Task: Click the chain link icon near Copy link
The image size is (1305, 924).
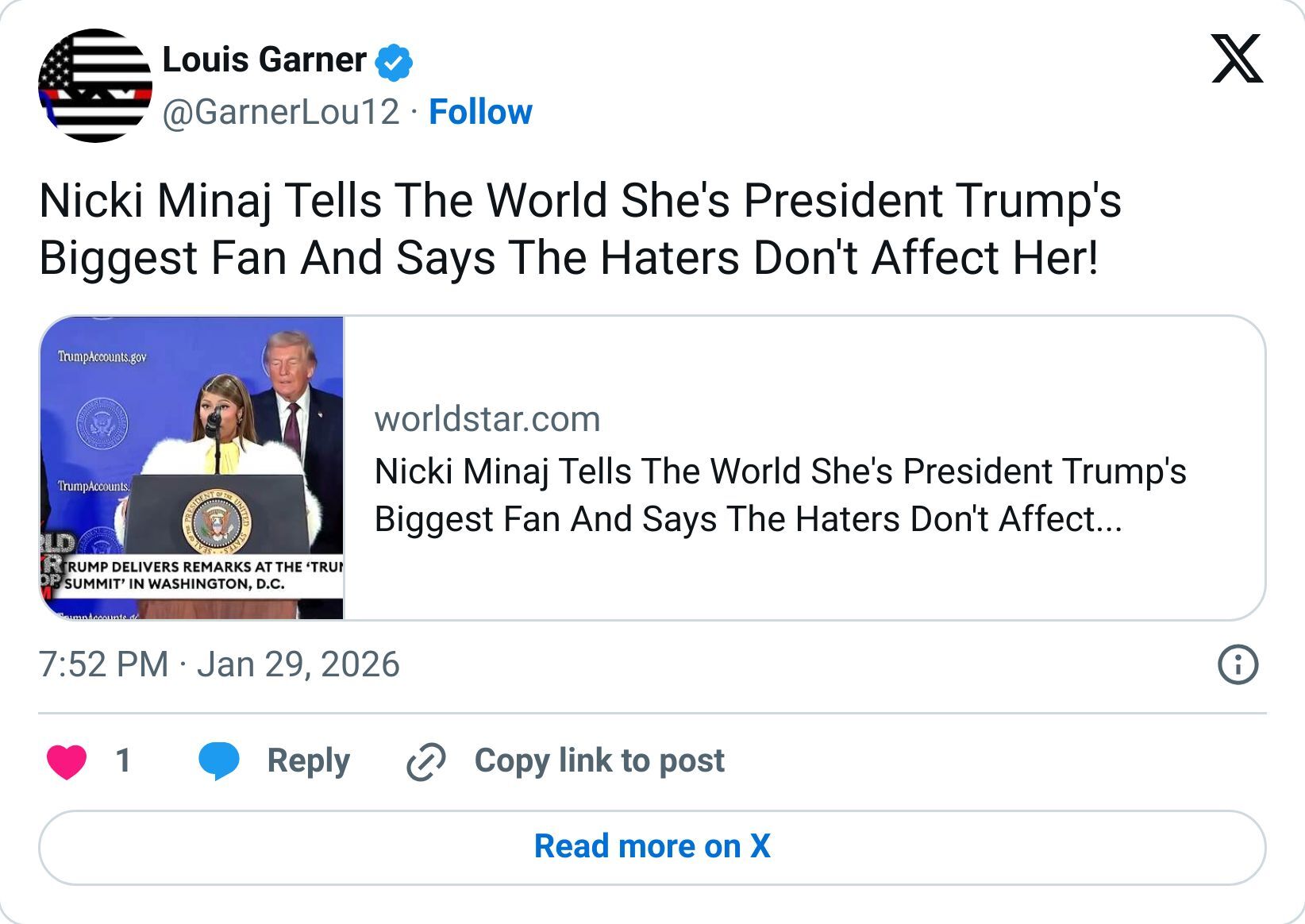Action: point(425,760)
